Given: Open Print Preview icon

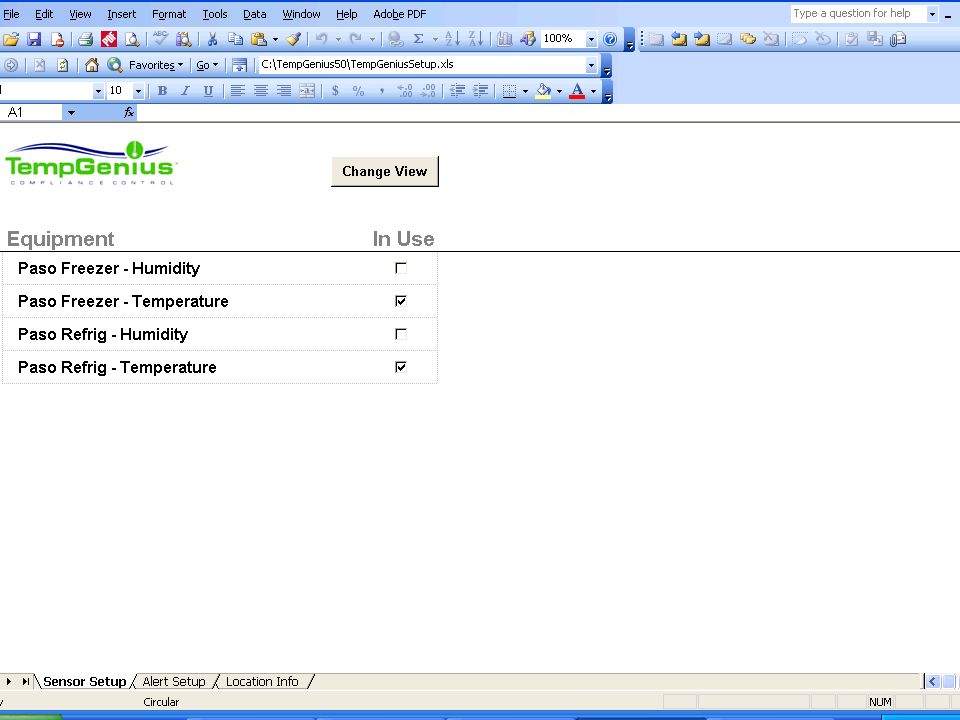Looking at the screenshot, I should point(132,39).
